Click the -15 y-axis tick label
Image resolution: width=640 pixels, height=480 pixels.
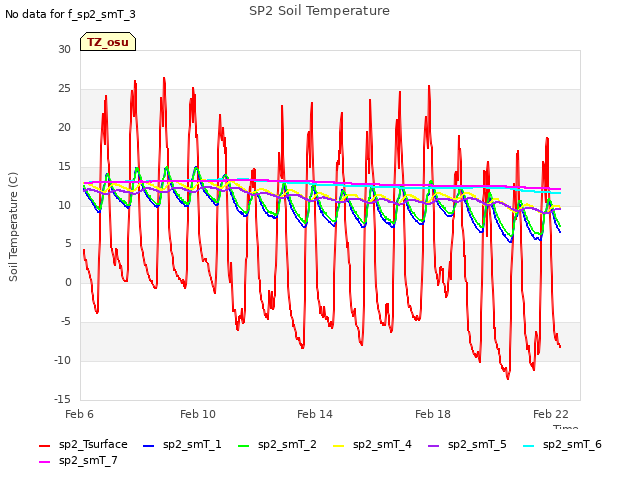coord(62,399)
